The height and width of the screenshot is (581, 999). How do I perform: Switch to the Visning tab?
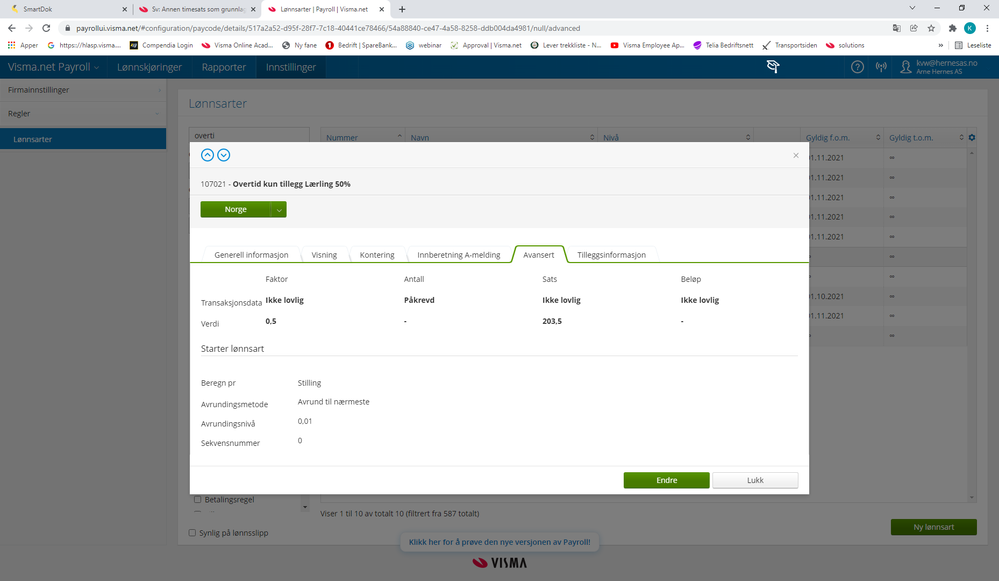(x=324, y=255)
